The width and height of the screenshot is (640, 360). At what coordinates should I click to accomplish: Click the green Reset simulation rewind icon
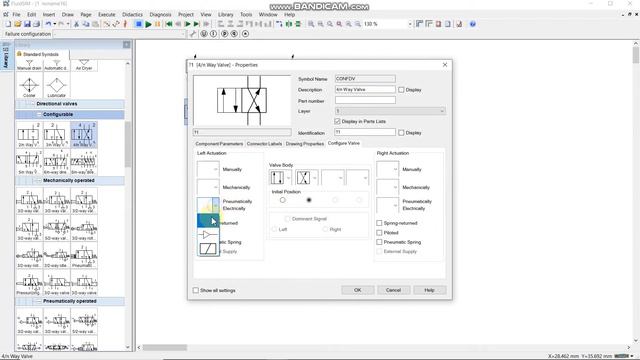coord(169,24)
